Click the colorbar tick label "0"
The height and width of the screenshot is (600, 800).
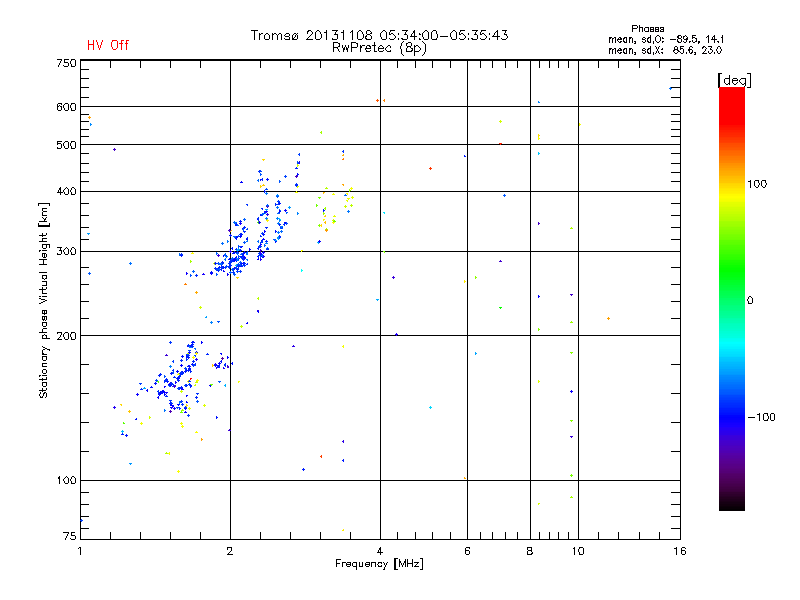pos(750,301)
